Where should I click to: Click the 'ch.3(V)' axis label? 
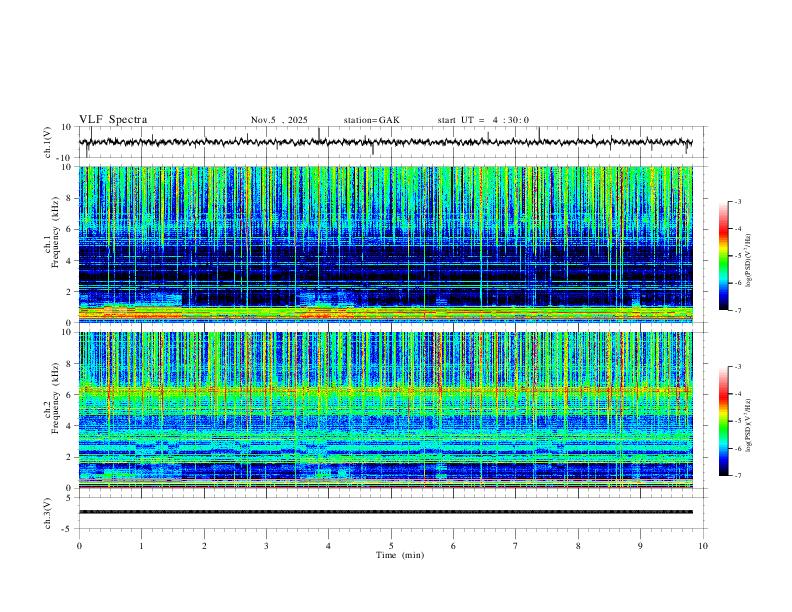48,513
